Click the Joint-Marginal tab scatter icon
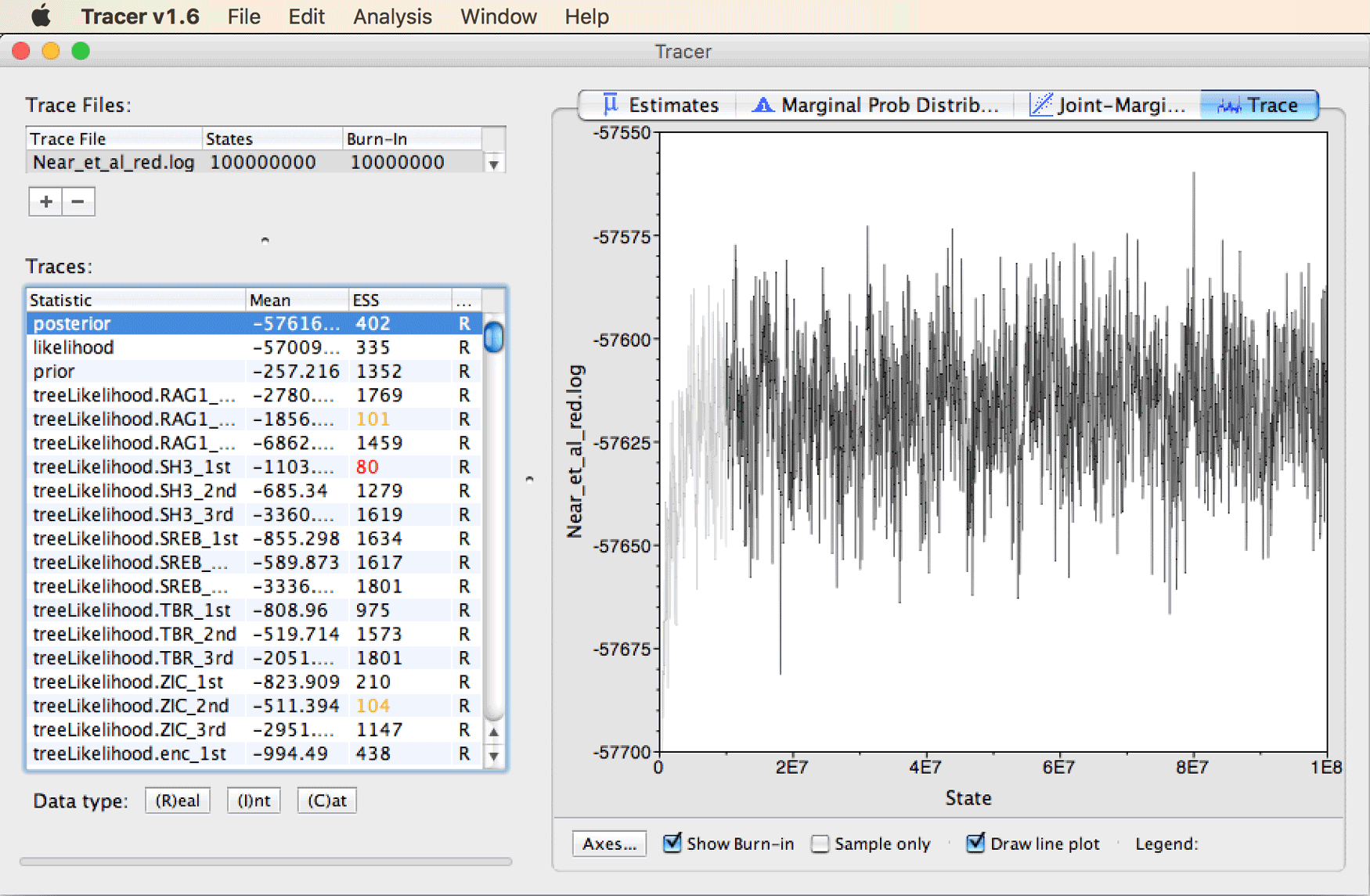 tap(1041, 104)
